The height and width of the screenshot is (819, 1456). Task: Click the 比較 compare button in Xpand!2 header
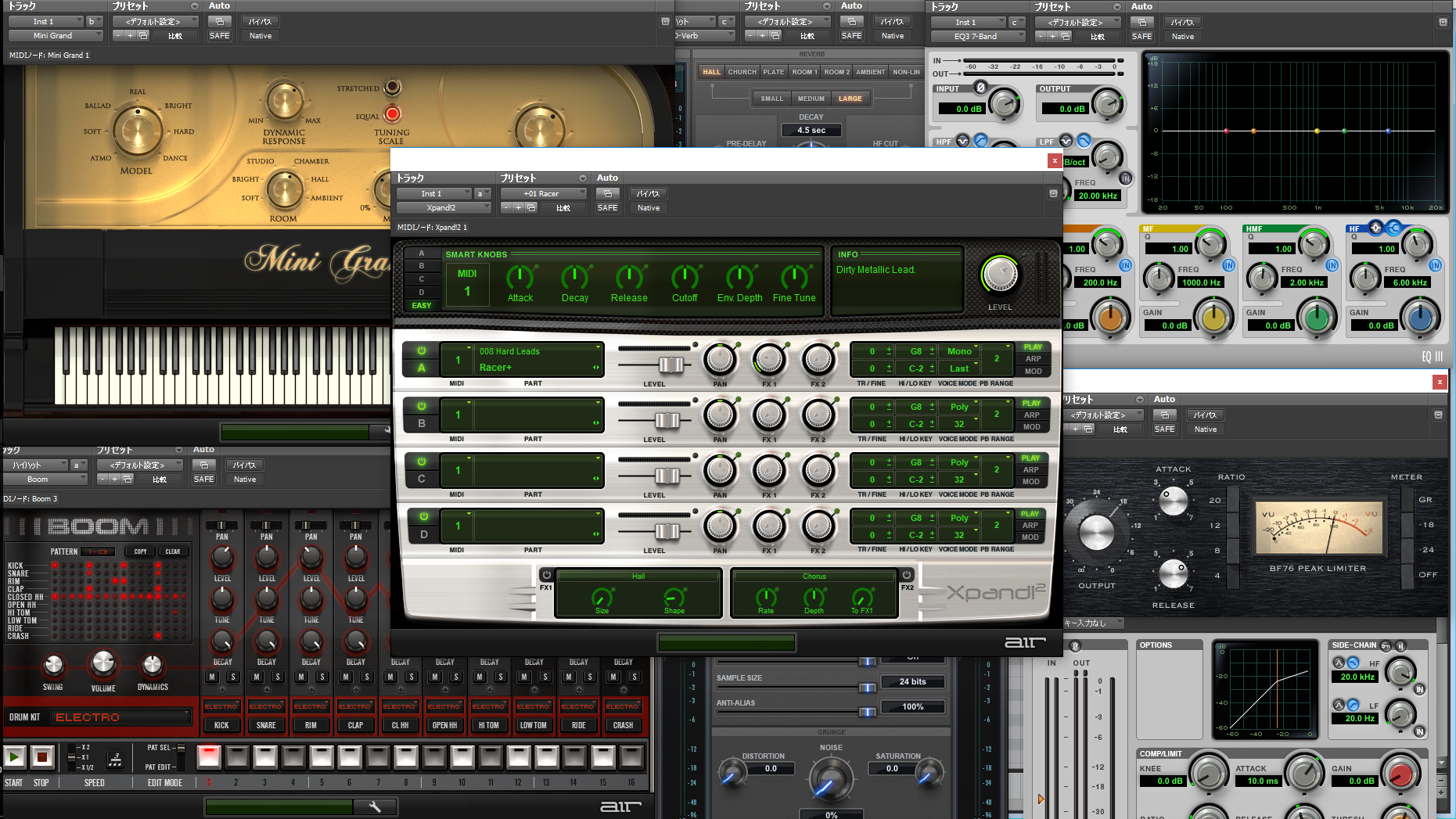click(563, 208)
